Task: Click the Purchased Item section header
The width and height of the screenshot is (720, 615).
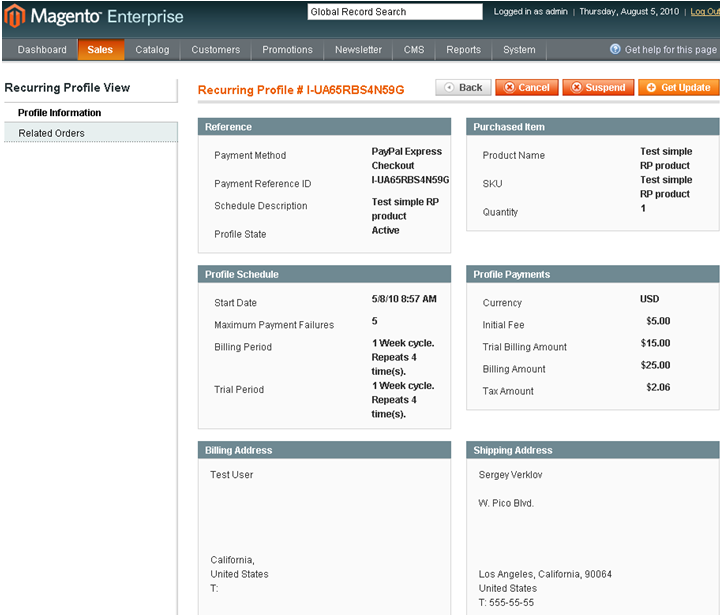Action: [x=593, y=127]
